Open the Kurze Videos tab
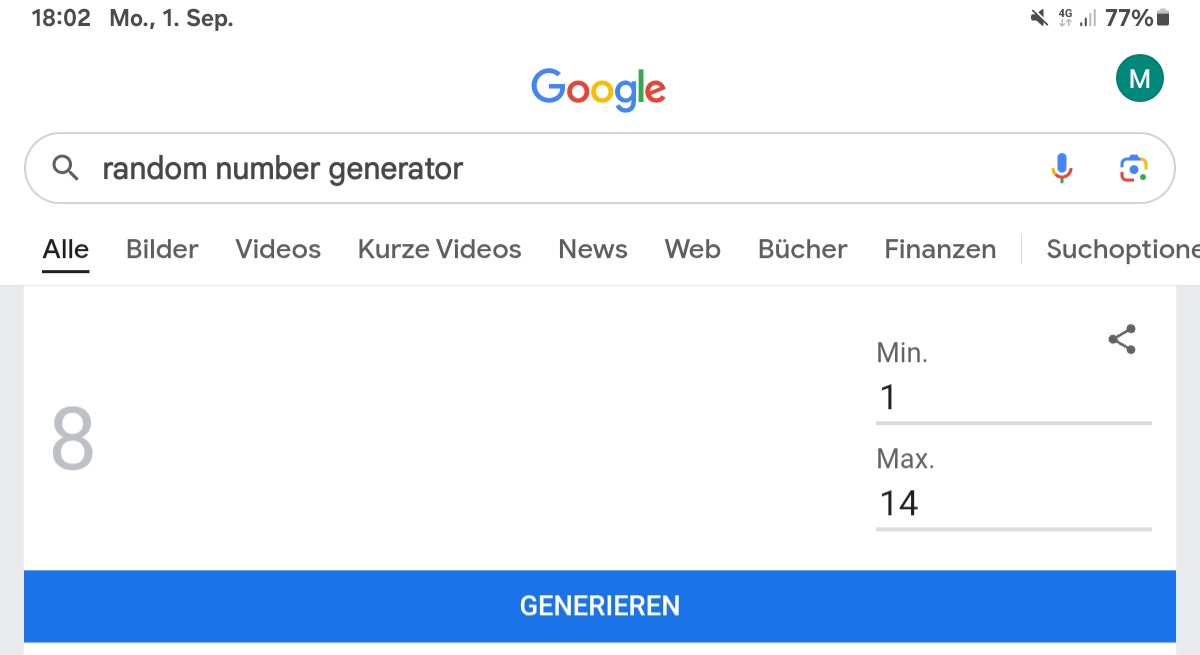This screenshot has width=1200, height=655. tap(439, 249)
